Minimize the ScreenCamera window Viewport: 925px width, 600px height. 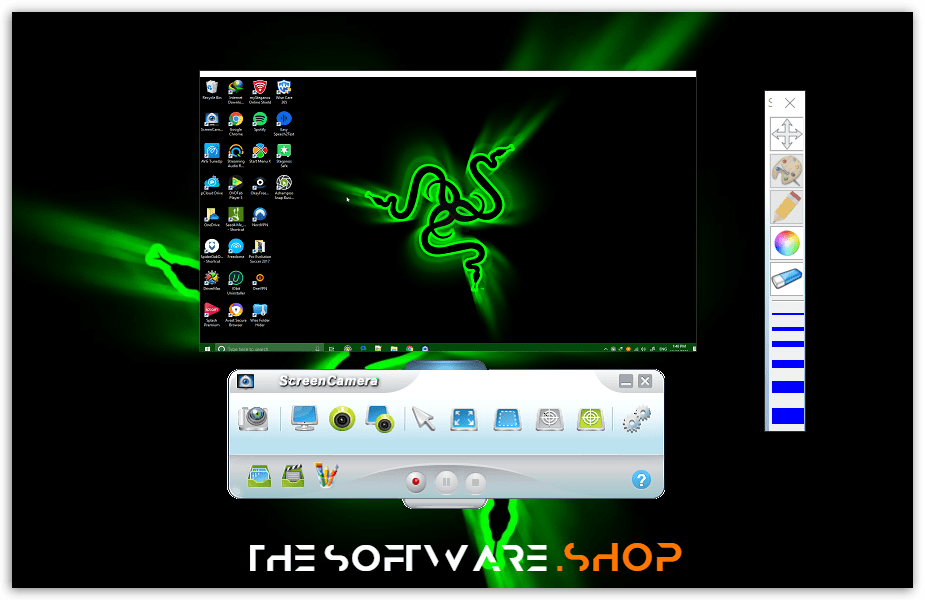626,381
